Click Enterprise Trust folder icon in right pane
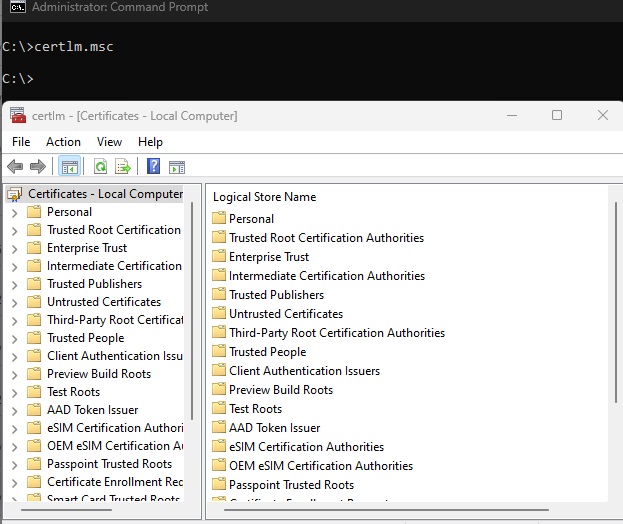623x524 pixels. point(219,256)
